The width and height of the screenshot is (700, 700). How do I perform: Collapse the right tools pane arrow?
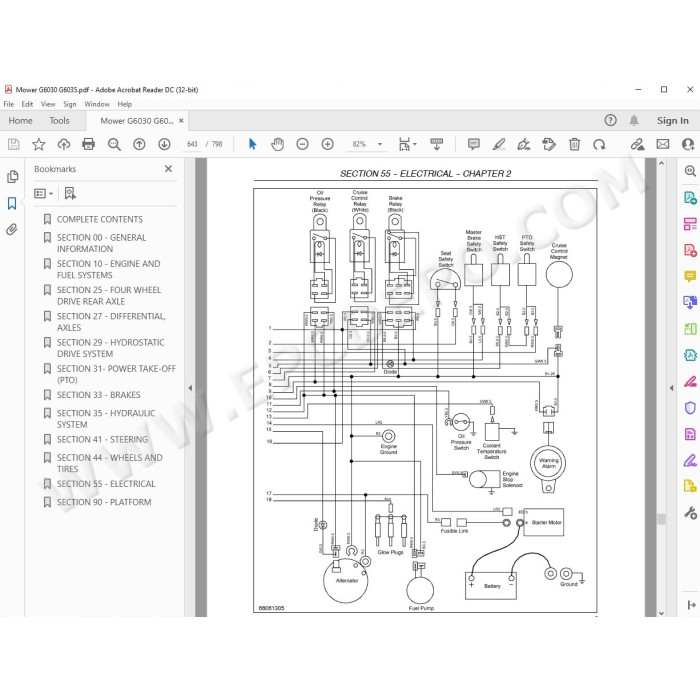672,388
